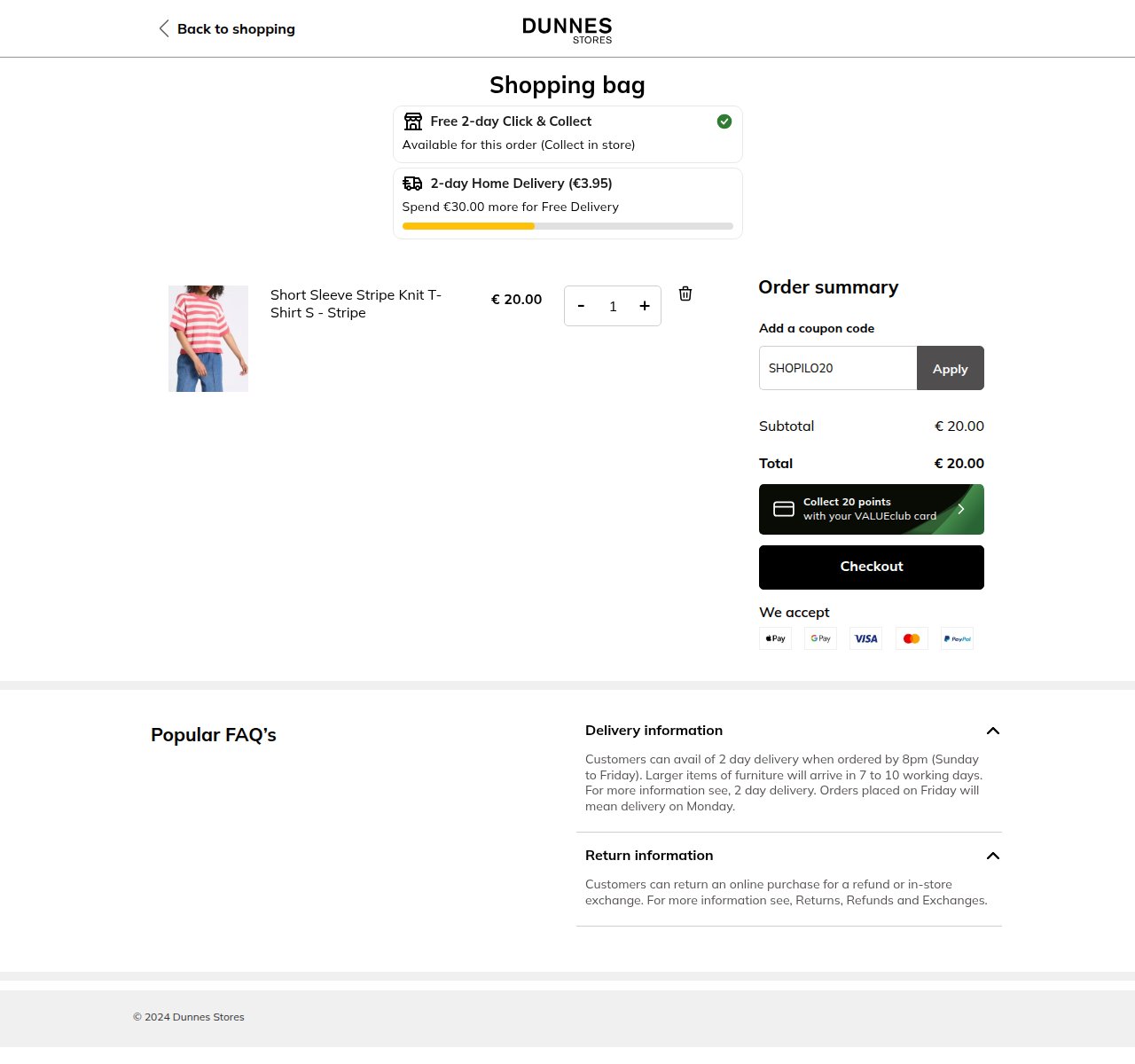Open Collect 20 points VALUEclub banner text
This screenshot has height=1064, width=1135.
tap(869, 509)
